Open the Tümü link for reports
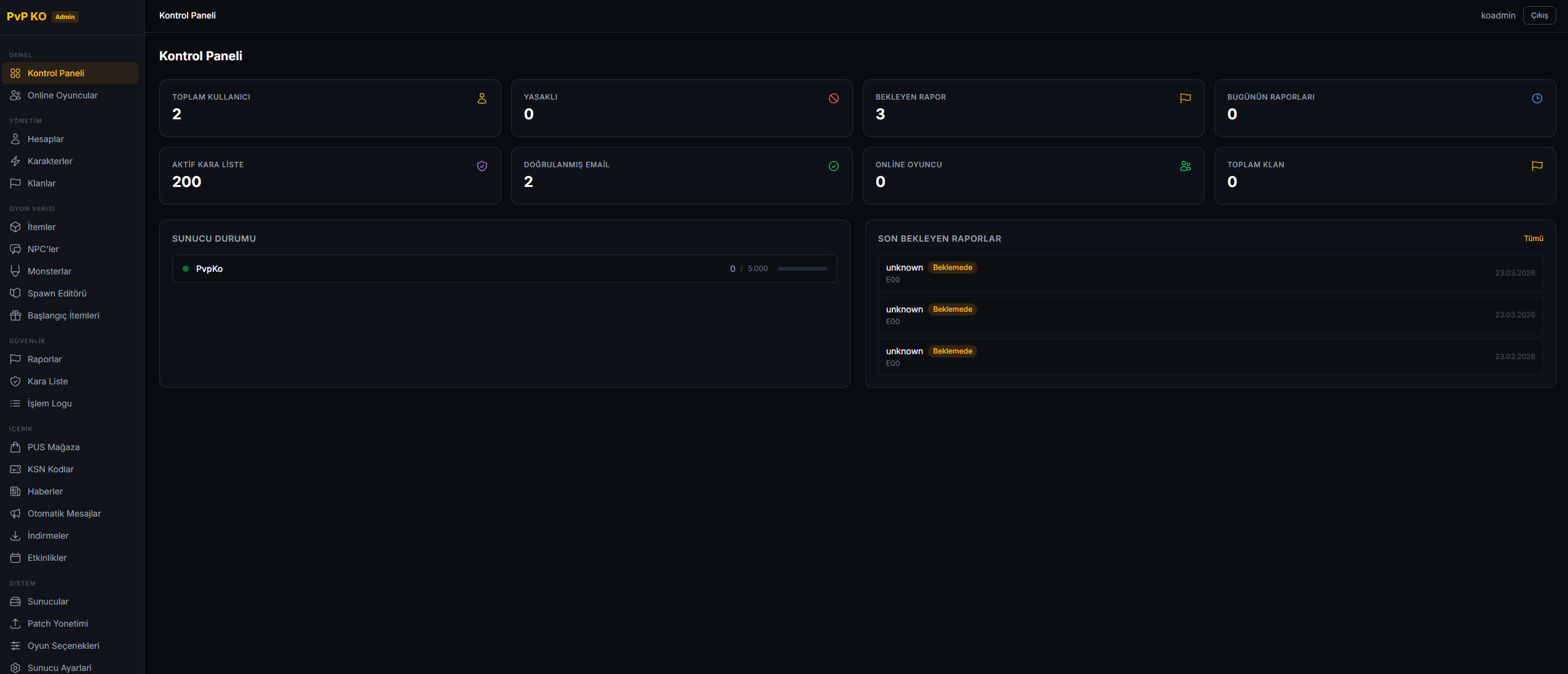1568x674 pixels. (1534, 239)
